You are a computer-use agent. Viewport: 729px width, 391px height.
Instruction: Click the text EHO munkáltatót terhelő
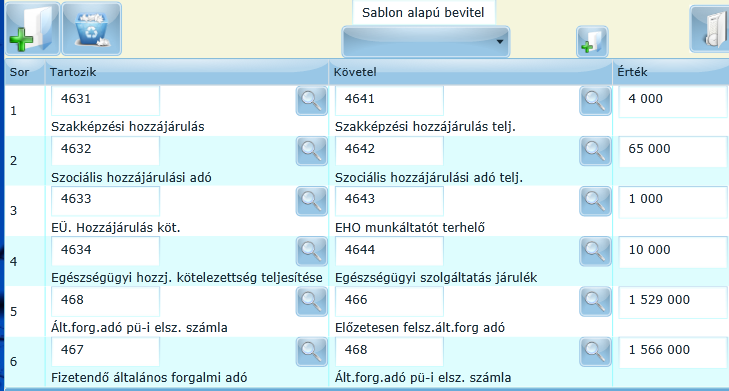(410, 228)
